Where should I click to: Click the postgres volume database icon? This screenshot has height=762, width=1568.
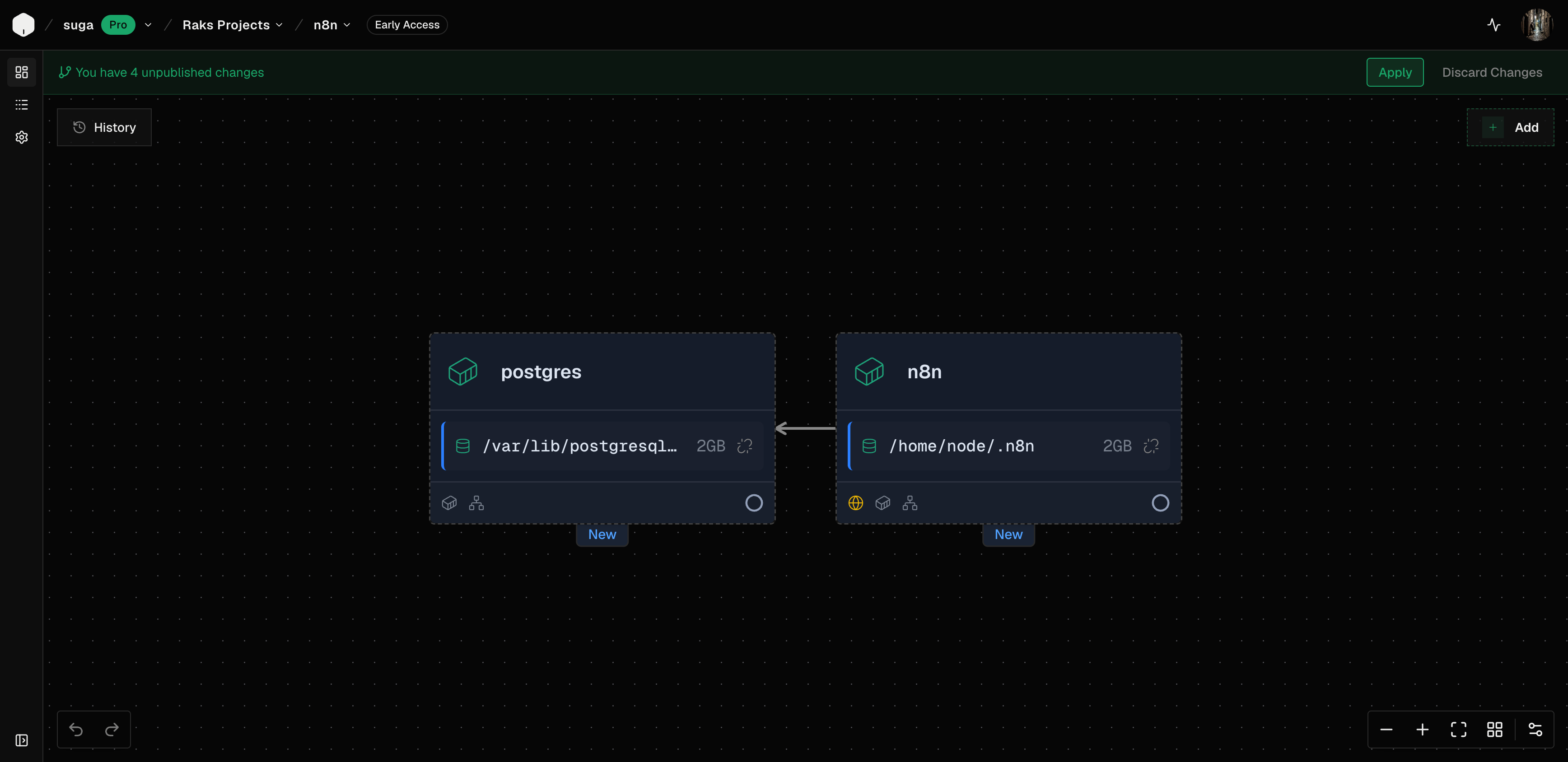click(x=462, y=446)
